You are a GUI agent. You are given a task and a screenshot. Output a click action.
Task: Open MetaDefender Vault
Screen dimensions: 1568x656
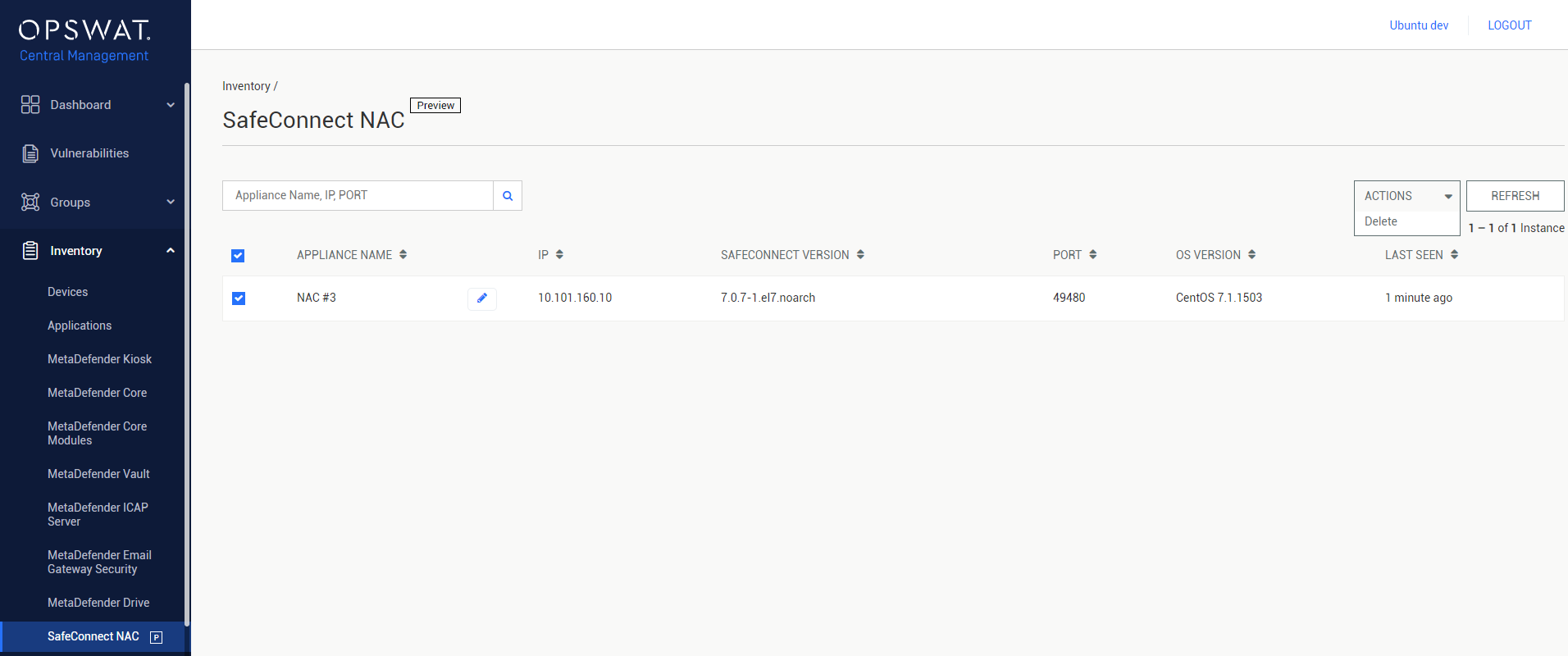coord(98,474)
